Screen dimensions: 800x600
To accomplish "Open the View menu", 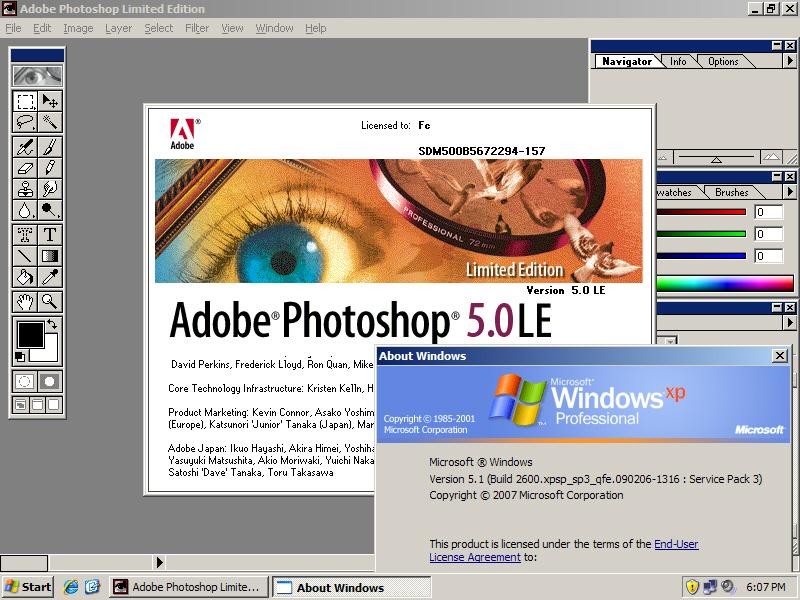I will (232, 28).
